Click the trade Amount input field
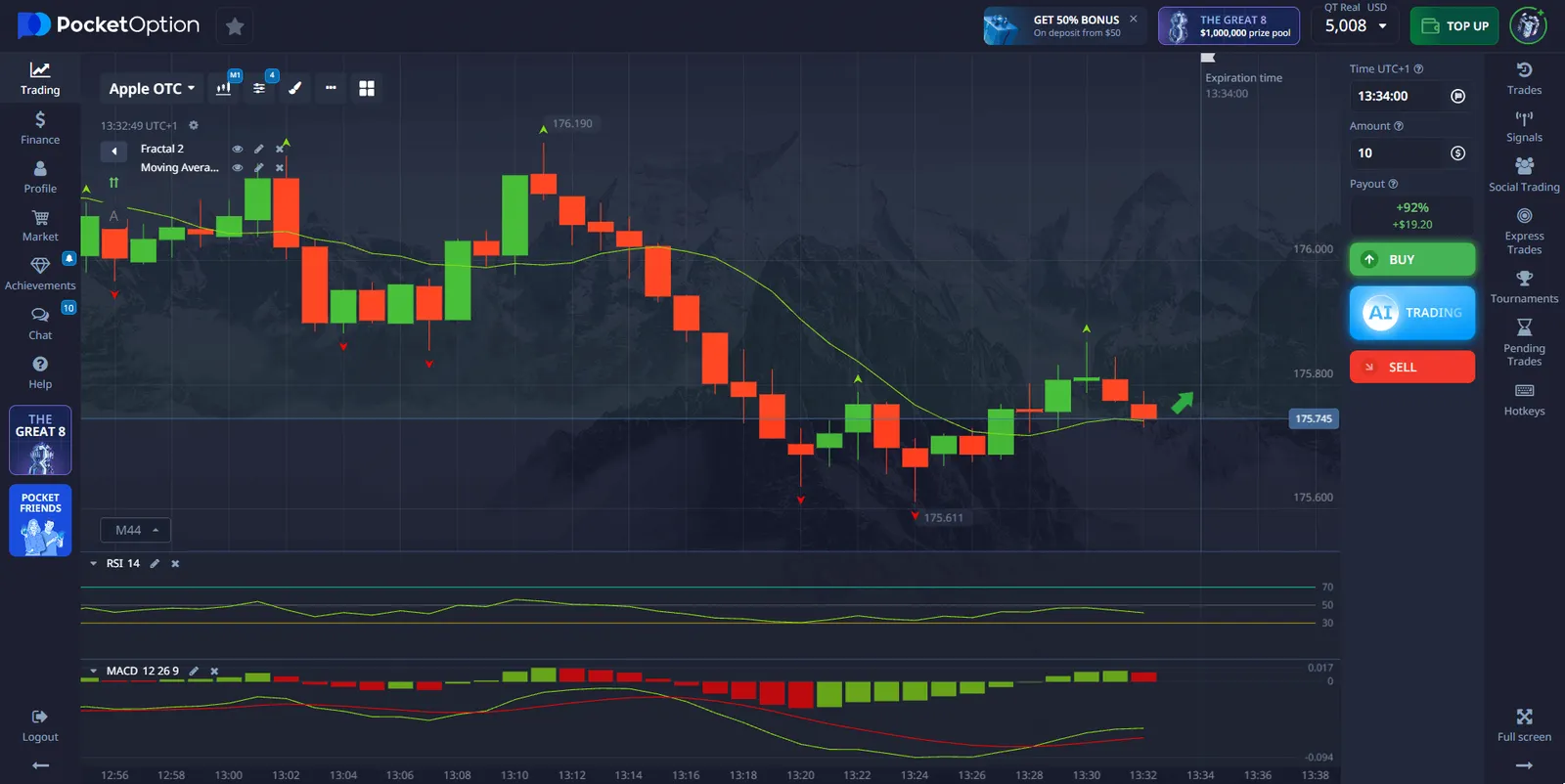 pos(1399,153)
